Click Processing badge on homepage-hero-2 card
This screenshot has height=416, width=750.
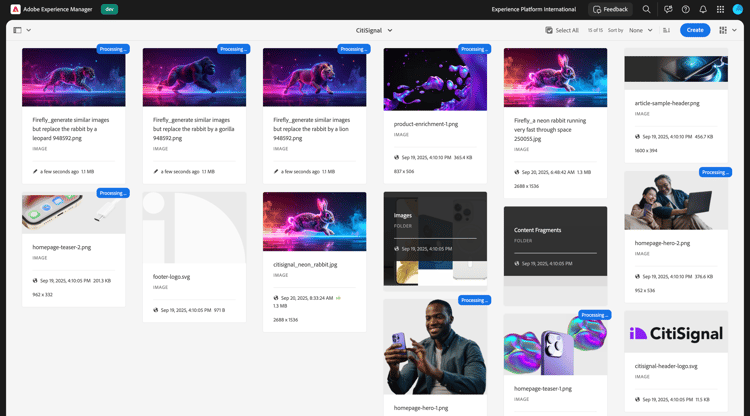(x=715, y=172)
